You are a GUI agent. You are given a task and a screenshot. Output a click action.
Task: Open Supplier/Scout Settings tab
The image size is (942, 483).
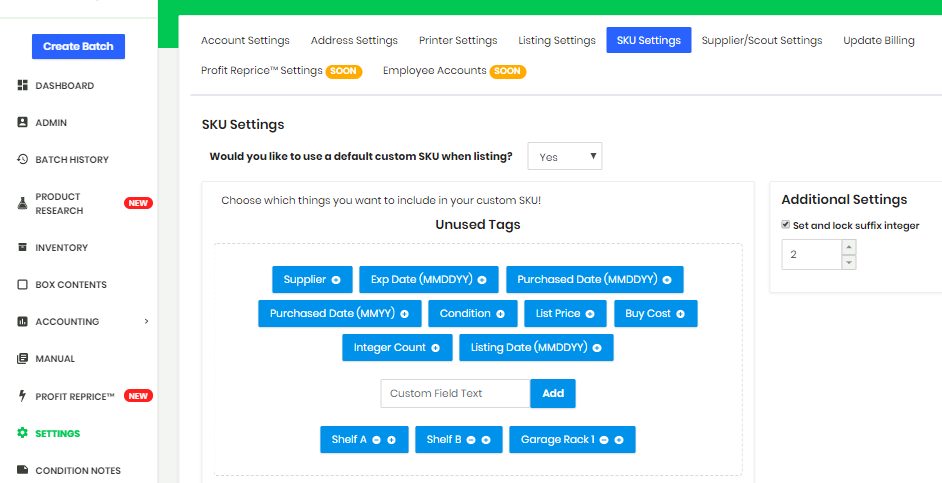click(762, 40)
